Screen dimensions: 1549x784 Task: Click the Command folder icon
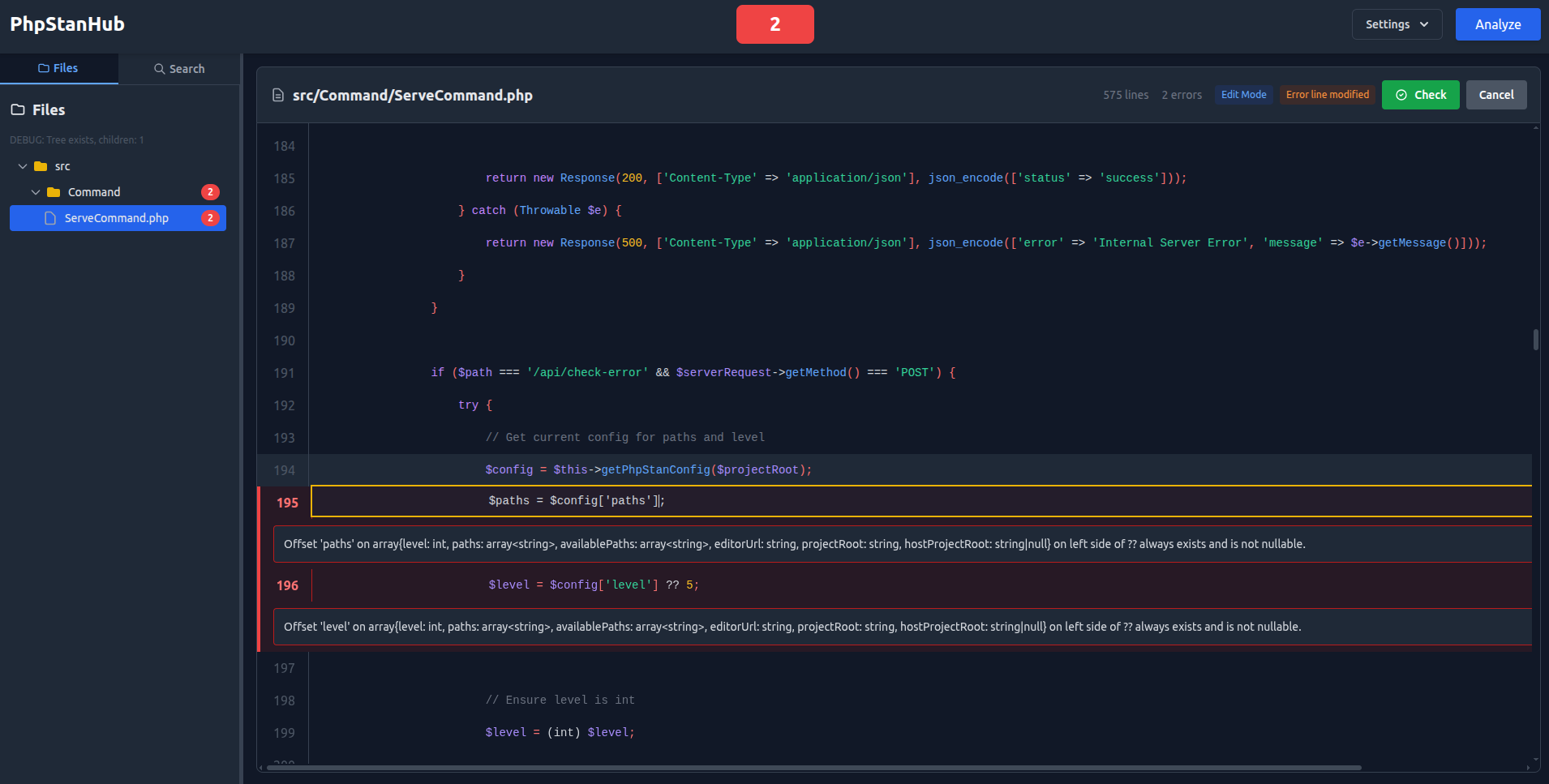tap(54, 192)
